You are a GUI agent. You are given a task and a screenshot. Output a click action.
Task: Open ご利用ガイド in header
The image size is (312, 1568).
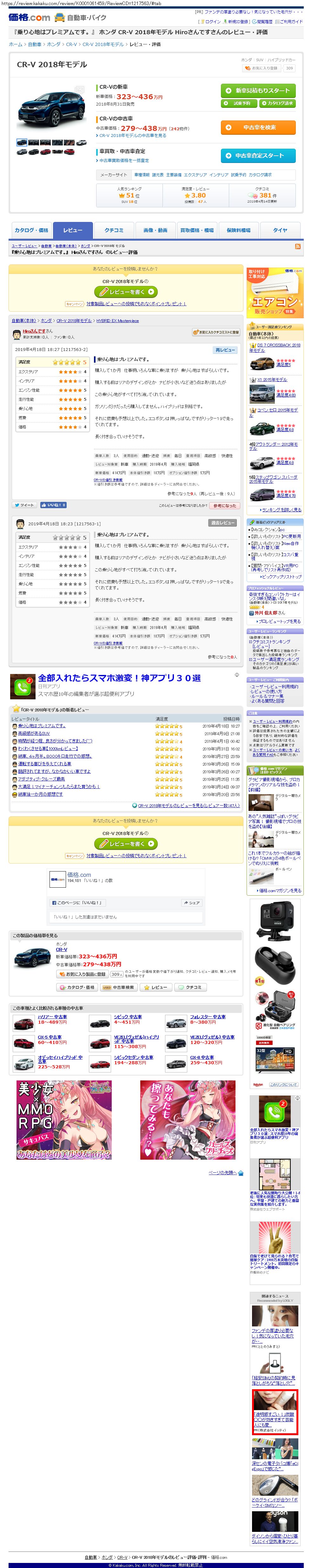point(289,21)
